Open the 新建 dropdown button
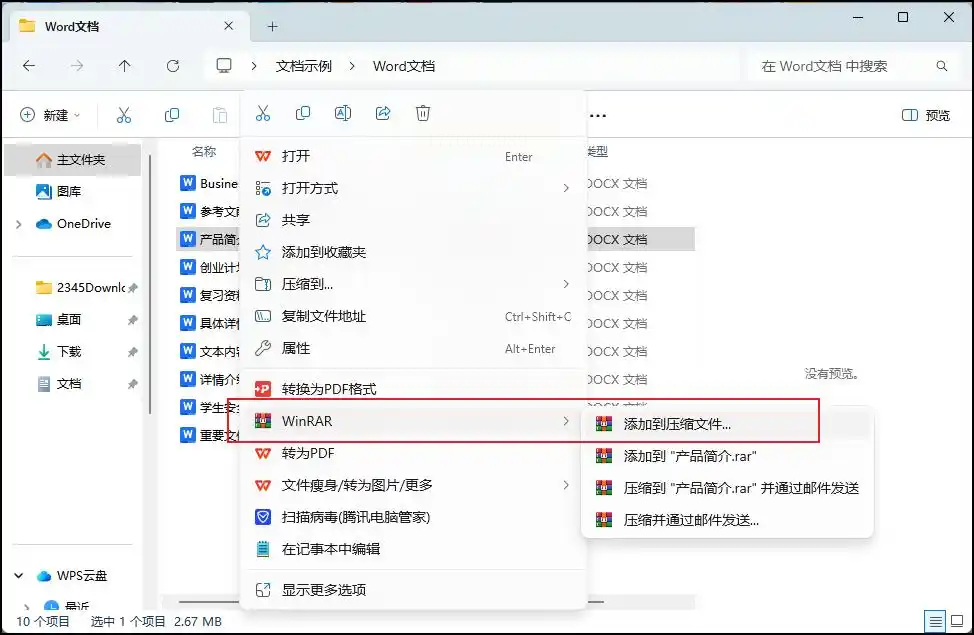The image size is (974, 635). pos(50,115)
